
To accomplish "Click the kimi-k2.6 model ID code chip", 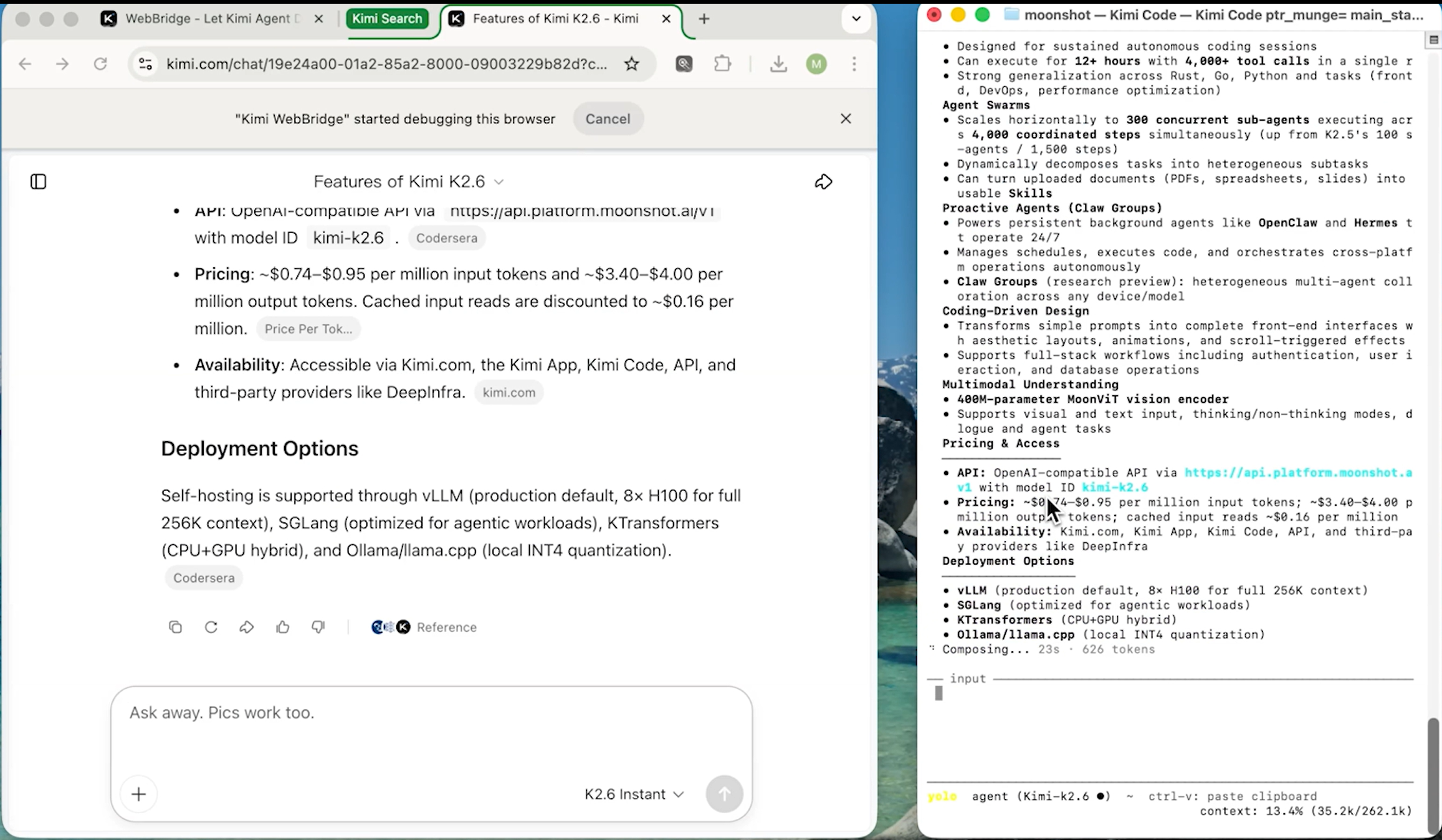I will click(x=348, y=238).
